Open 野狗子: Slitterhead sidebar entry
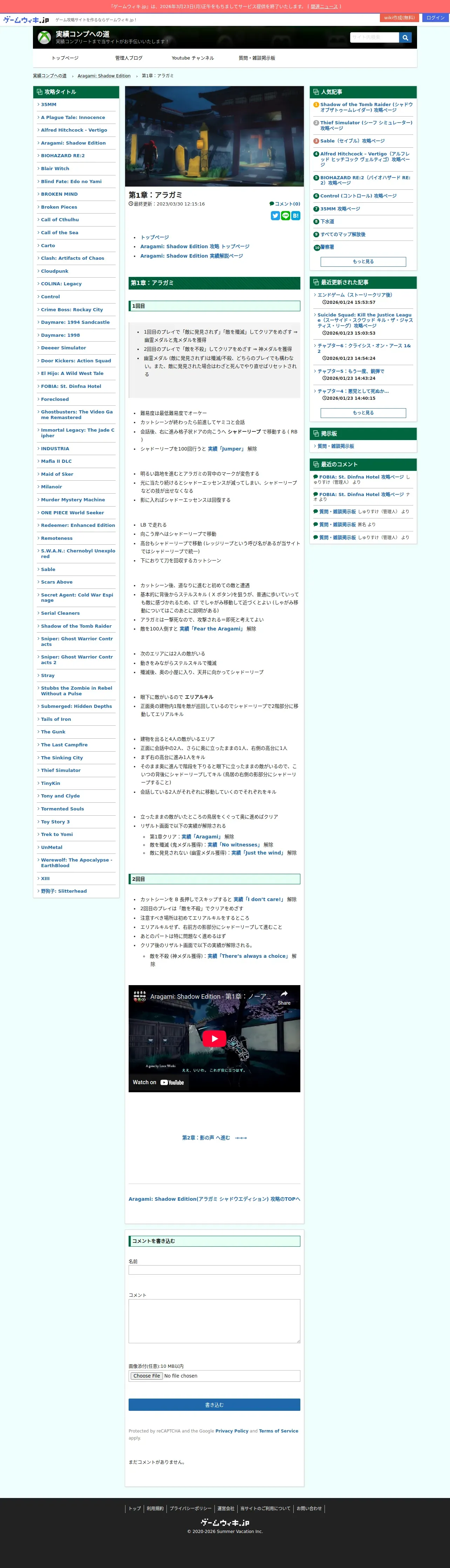This screenshot has width=450, height=1568. click(x=63, y=891)
